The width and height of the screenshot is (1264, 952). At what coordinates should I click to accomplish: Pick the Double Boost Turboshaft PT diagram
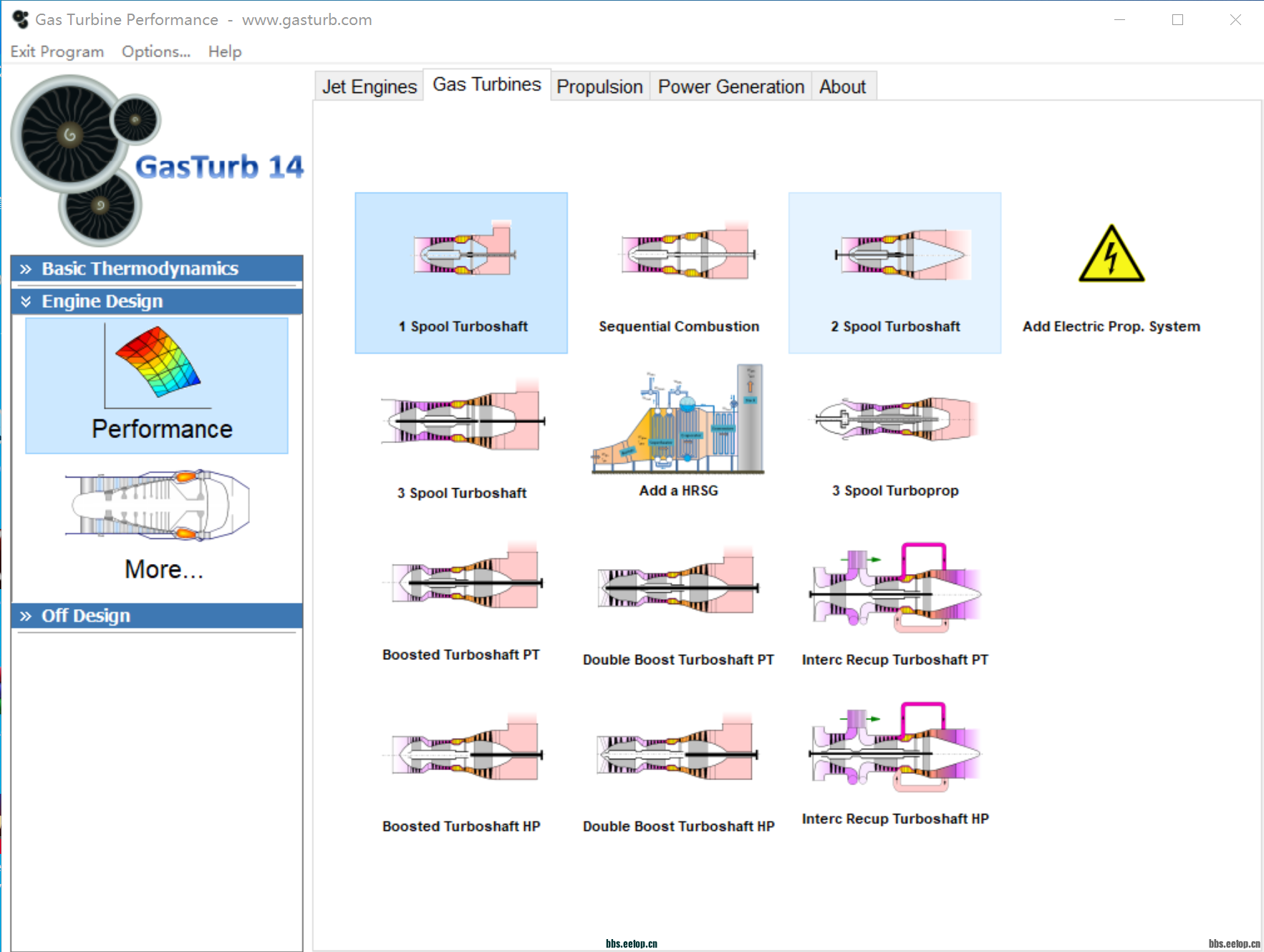pos(678,581)
